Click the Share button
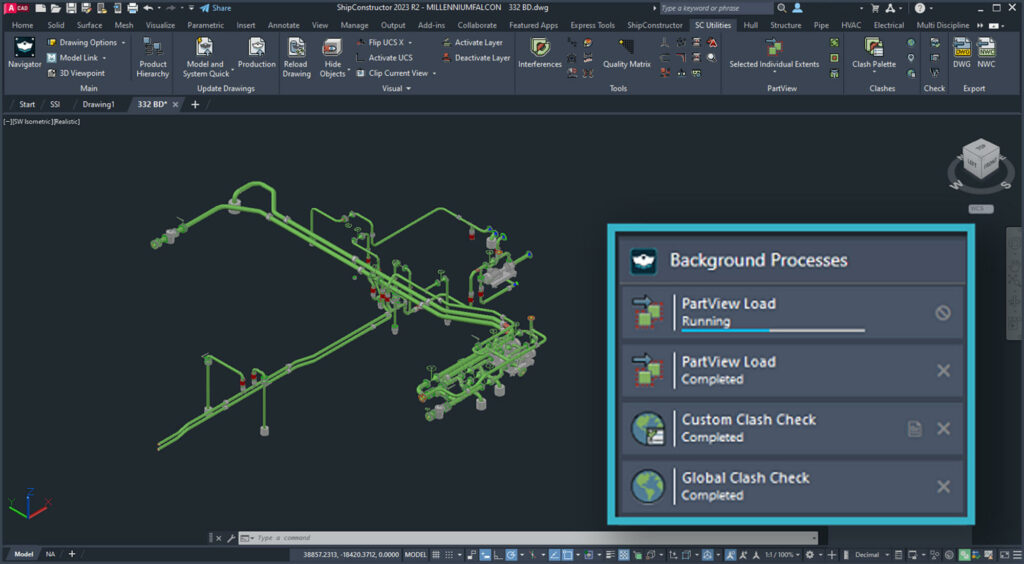 [x=216, y=8]
